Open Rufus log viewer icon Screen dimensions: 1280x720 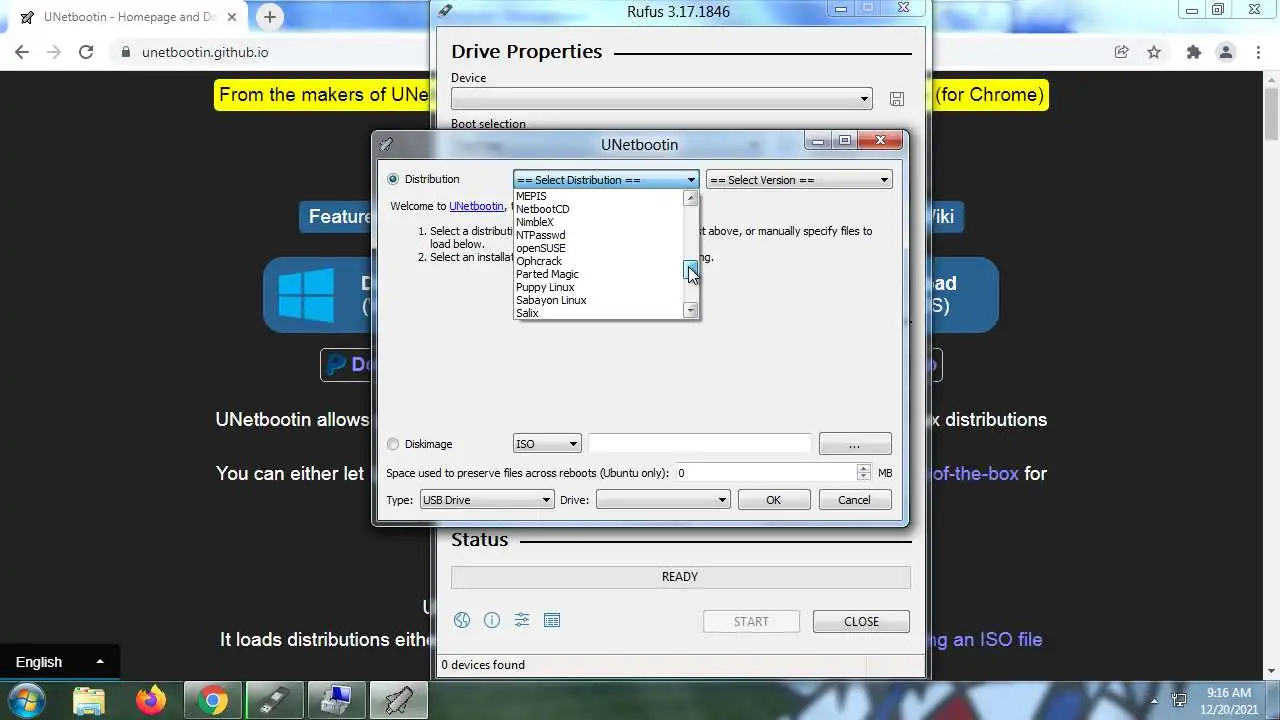point(552,620)
